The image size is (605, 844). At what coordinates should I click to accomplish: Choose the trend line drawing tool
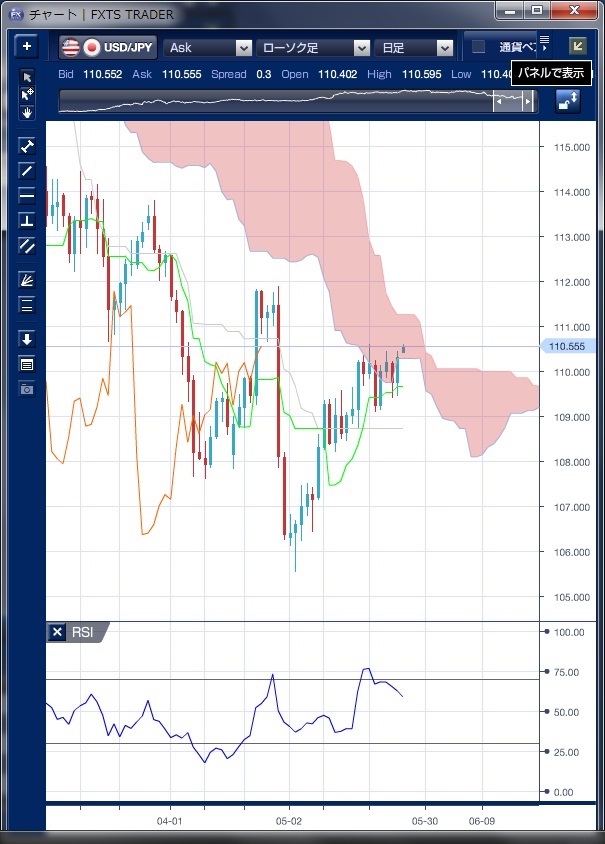(x=27, y=170)
